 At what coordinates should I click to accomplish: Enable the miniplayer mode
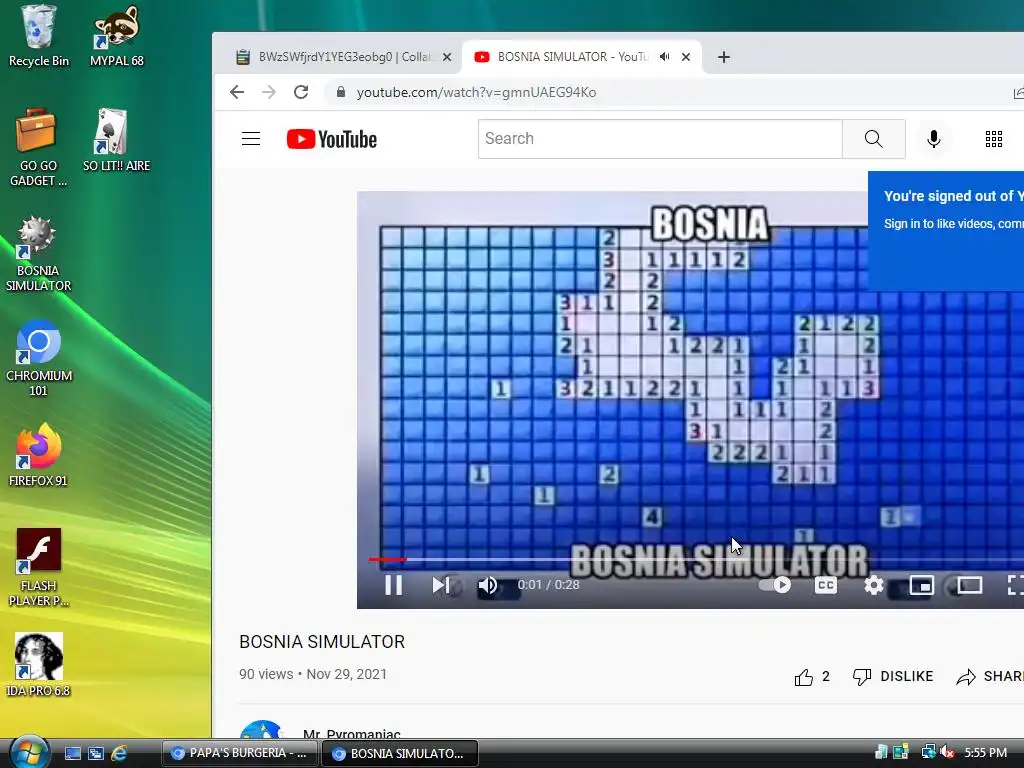pyautogui.click(x=921, y=585)
